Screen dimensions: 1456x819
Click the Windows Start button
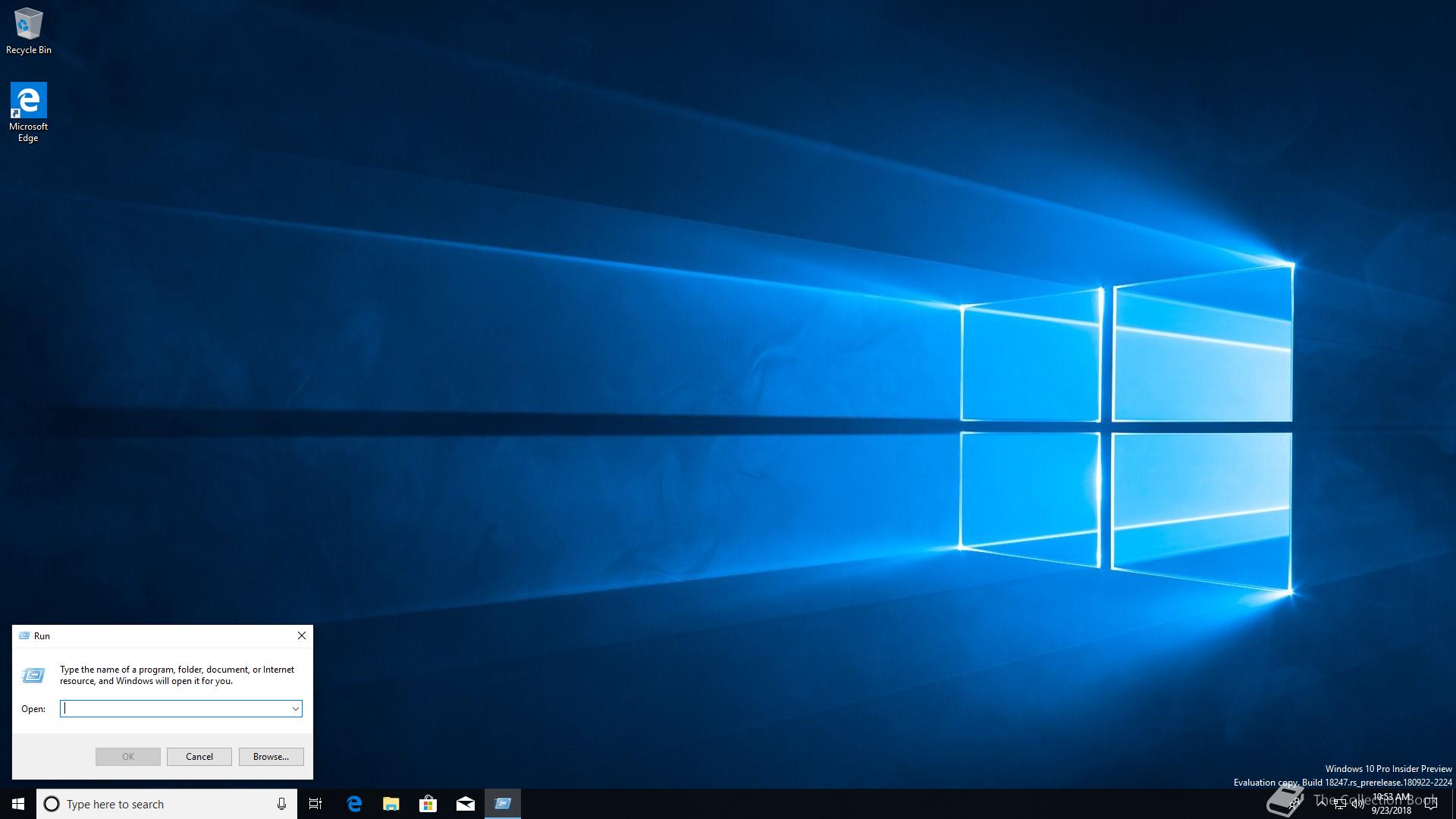(18, 804)
